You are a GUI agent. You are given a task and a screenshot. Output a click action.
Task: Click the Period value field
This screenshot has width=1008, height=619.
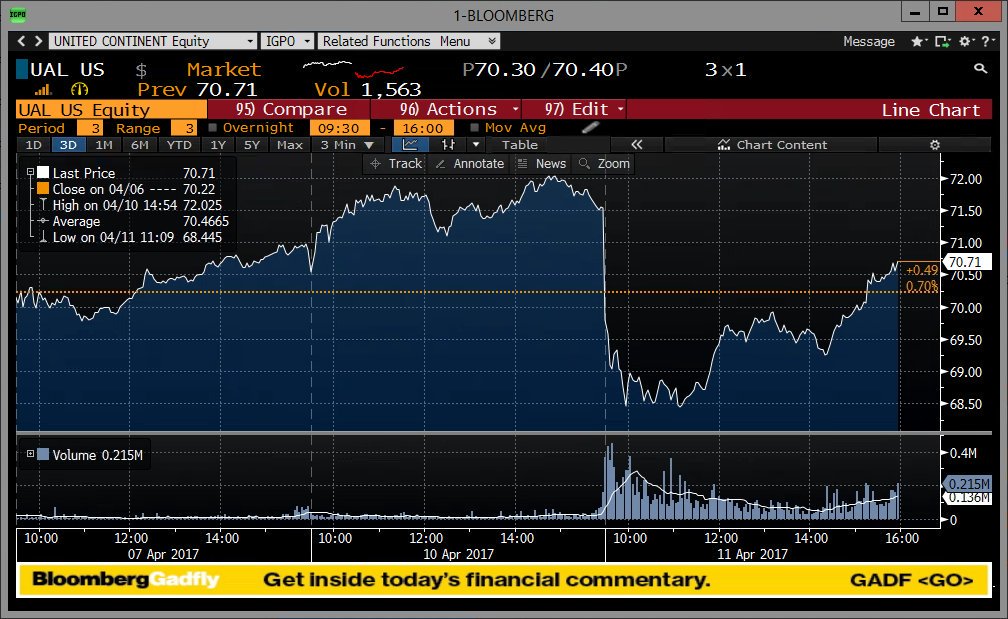[89, 128]
